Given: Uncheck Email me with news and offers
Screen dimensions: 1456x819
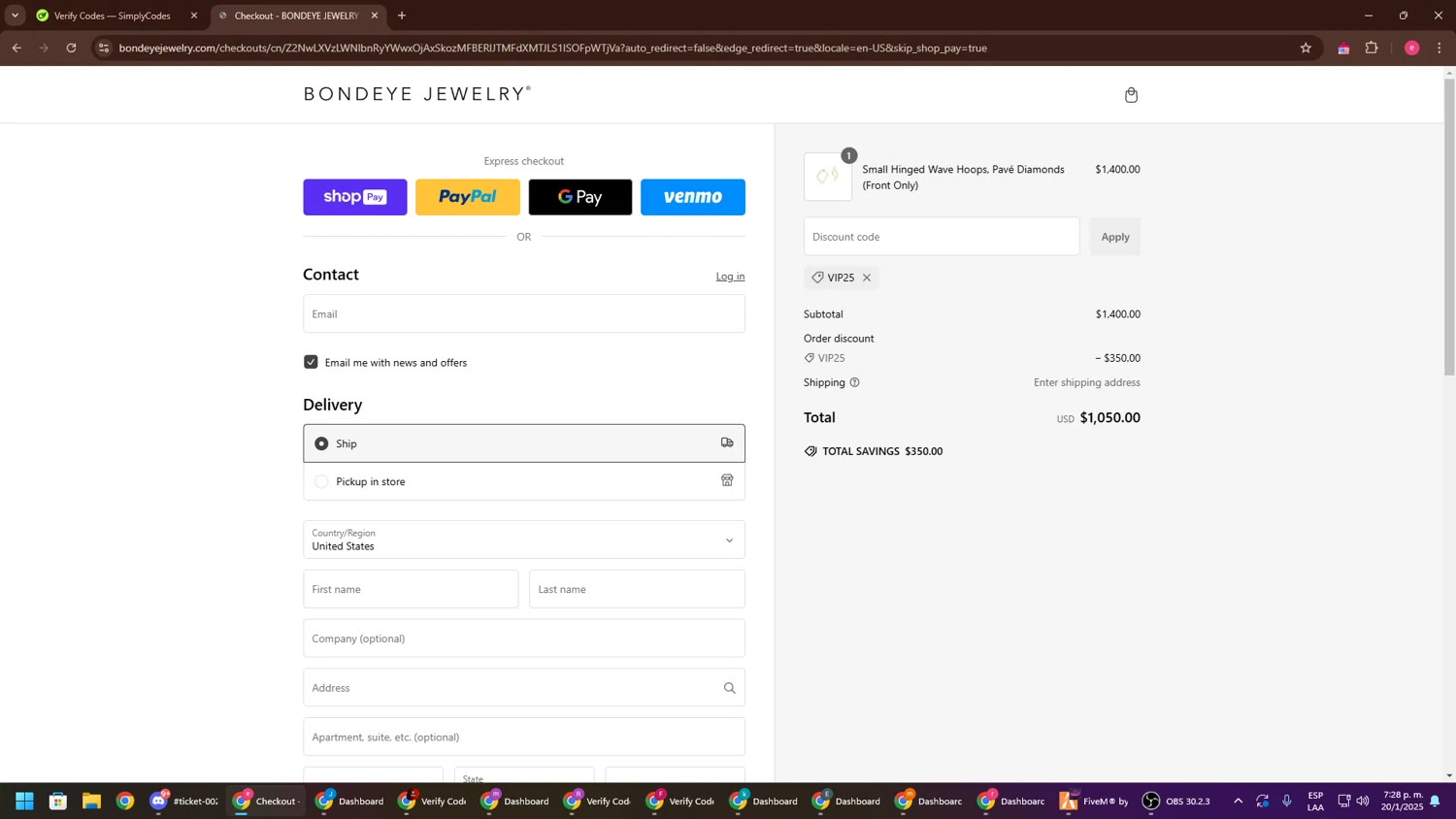Looking at the screenshot, I should click(x=311, y=362).
